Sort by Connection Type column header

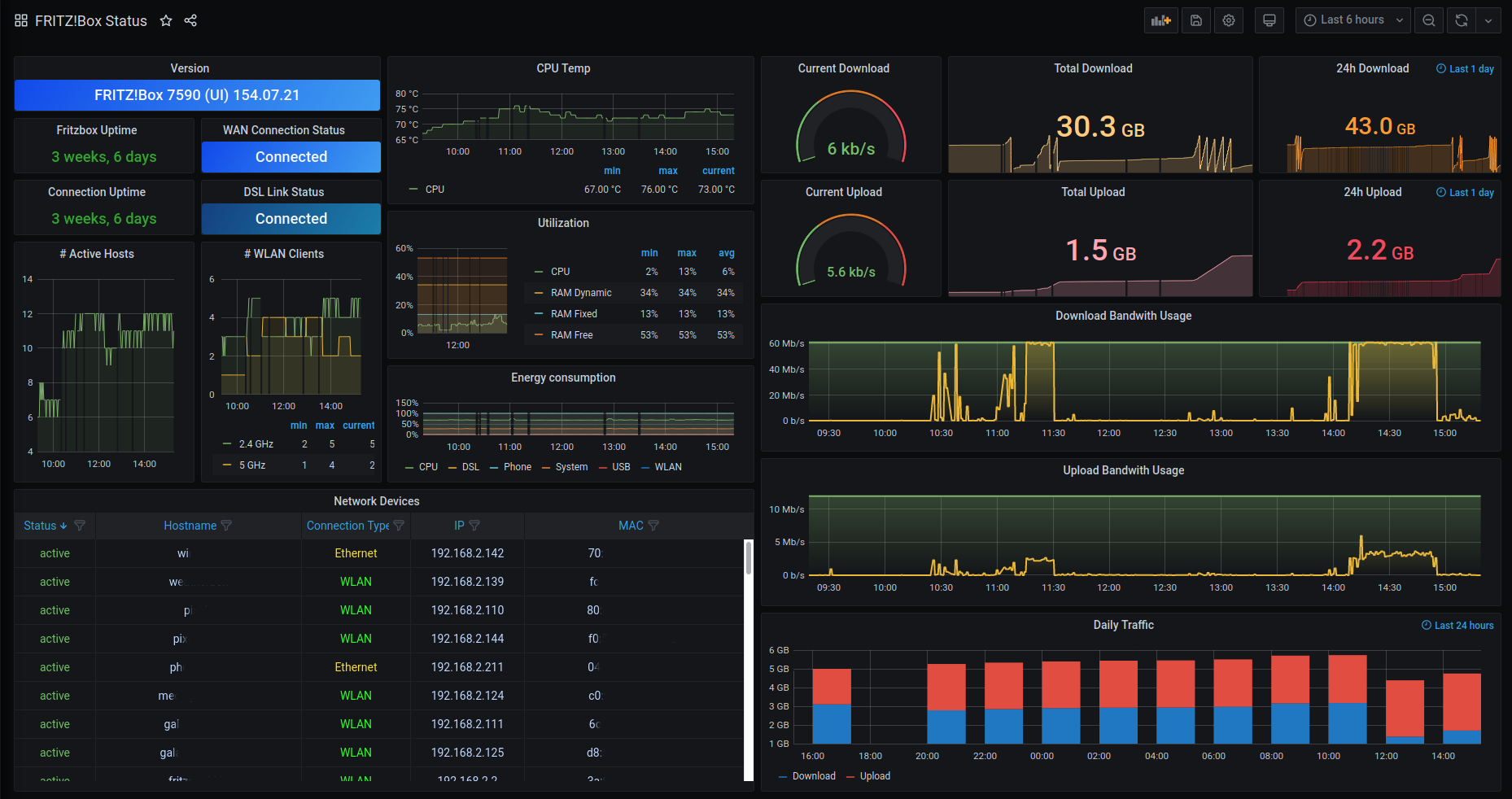click(347, 526)
